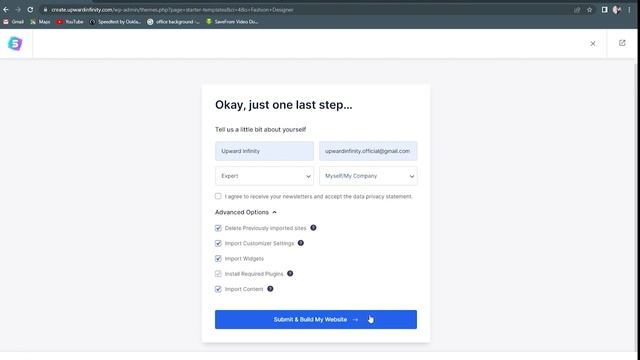The image size is (640, 360).
Task: Open the office background bookmark
Action: pos(173,22)
